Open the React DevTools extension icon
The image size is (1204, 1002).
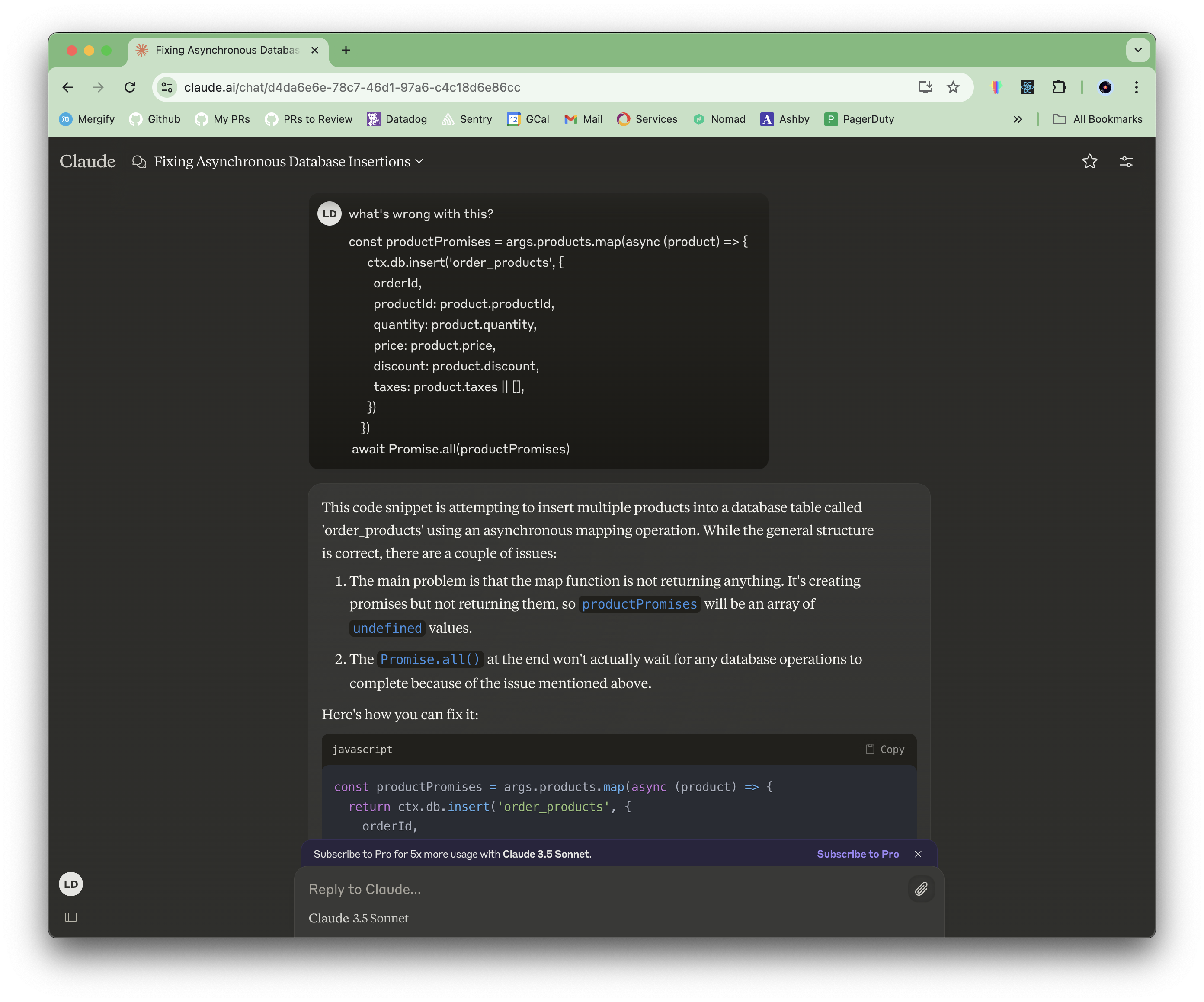pos(1028,87)
